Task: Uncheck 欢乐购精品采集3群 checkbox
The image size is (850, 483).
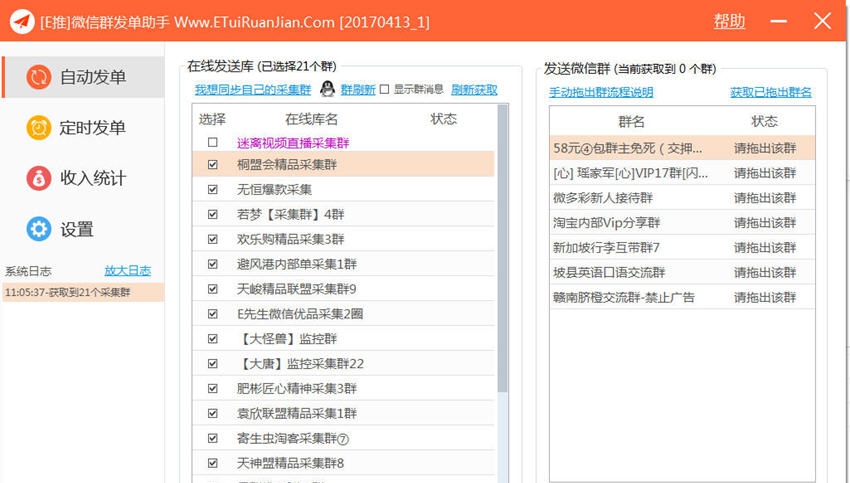Action: click(212, 239)
